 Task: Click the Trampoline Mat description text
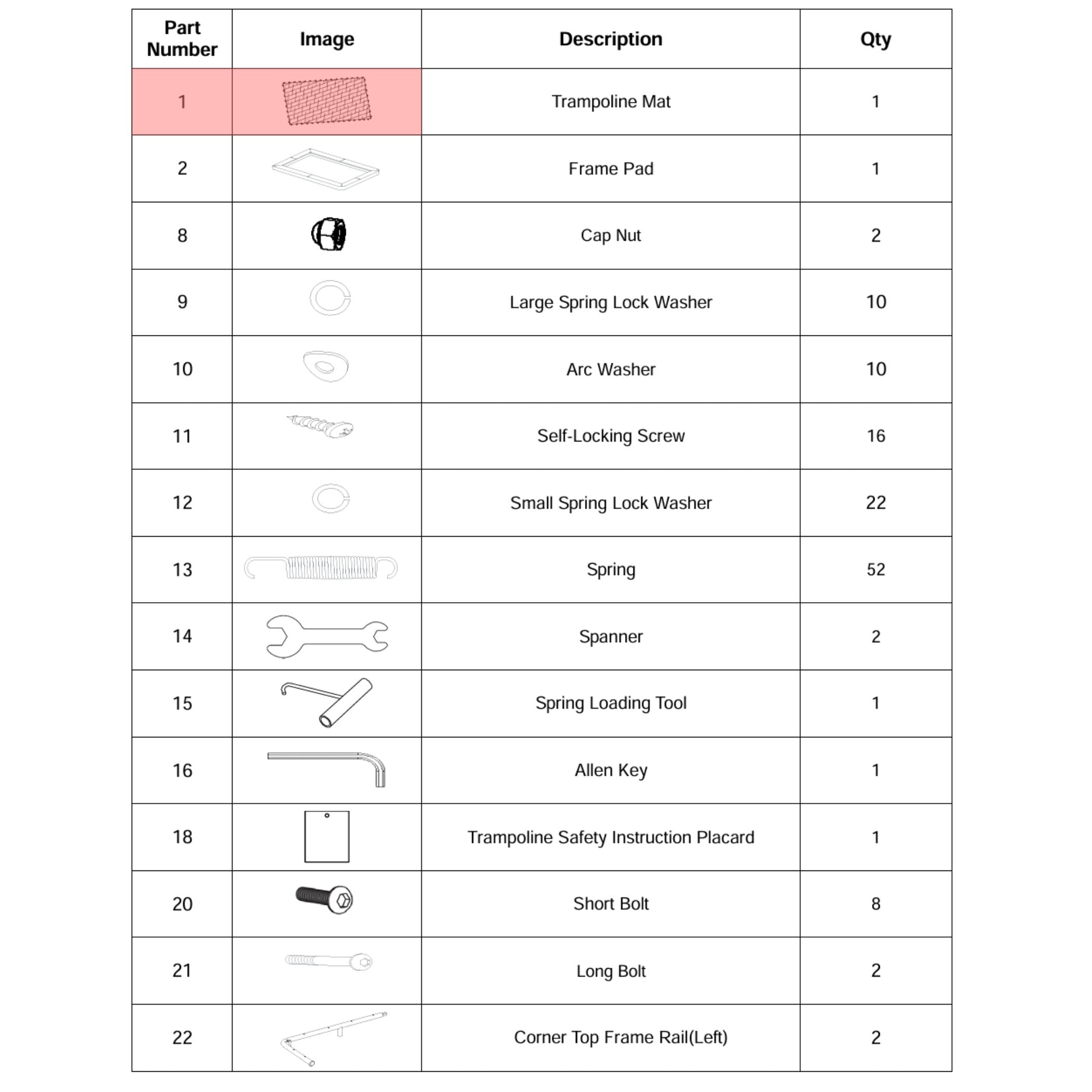(x=610, y=102)
